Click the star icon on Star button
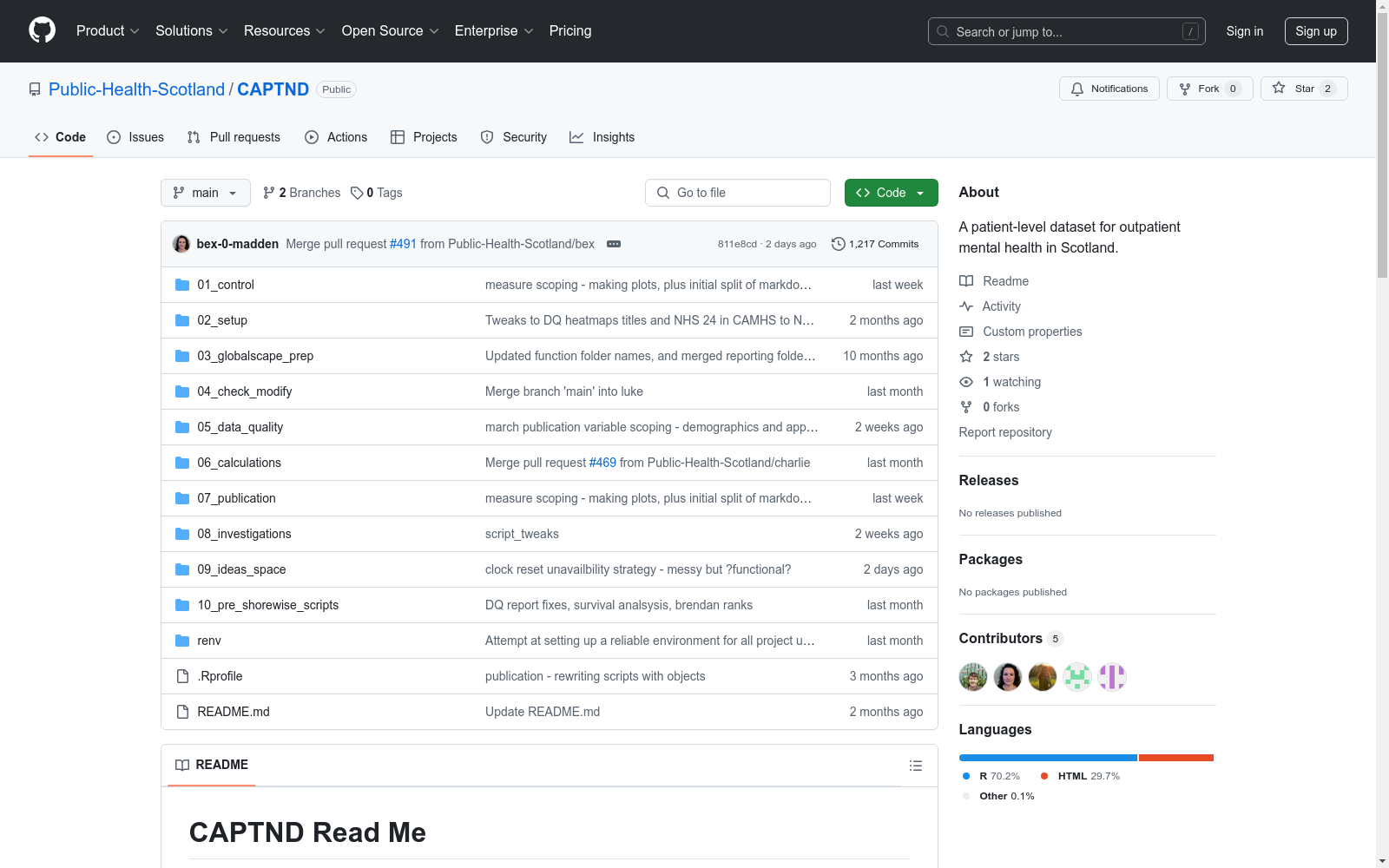 coord(1279,88)
